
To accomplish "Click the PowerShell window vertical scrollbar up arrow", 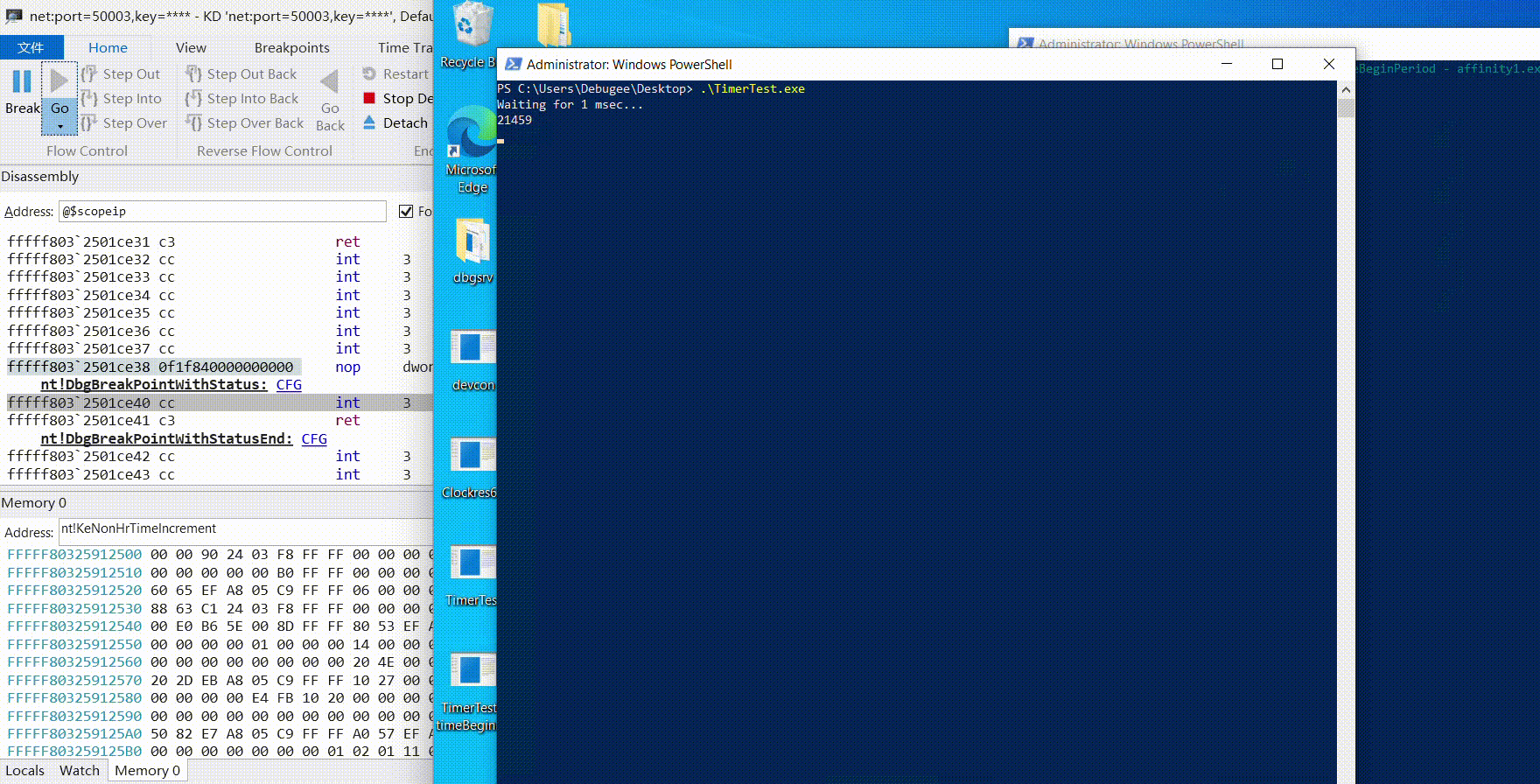I will tap(1346, 89).
